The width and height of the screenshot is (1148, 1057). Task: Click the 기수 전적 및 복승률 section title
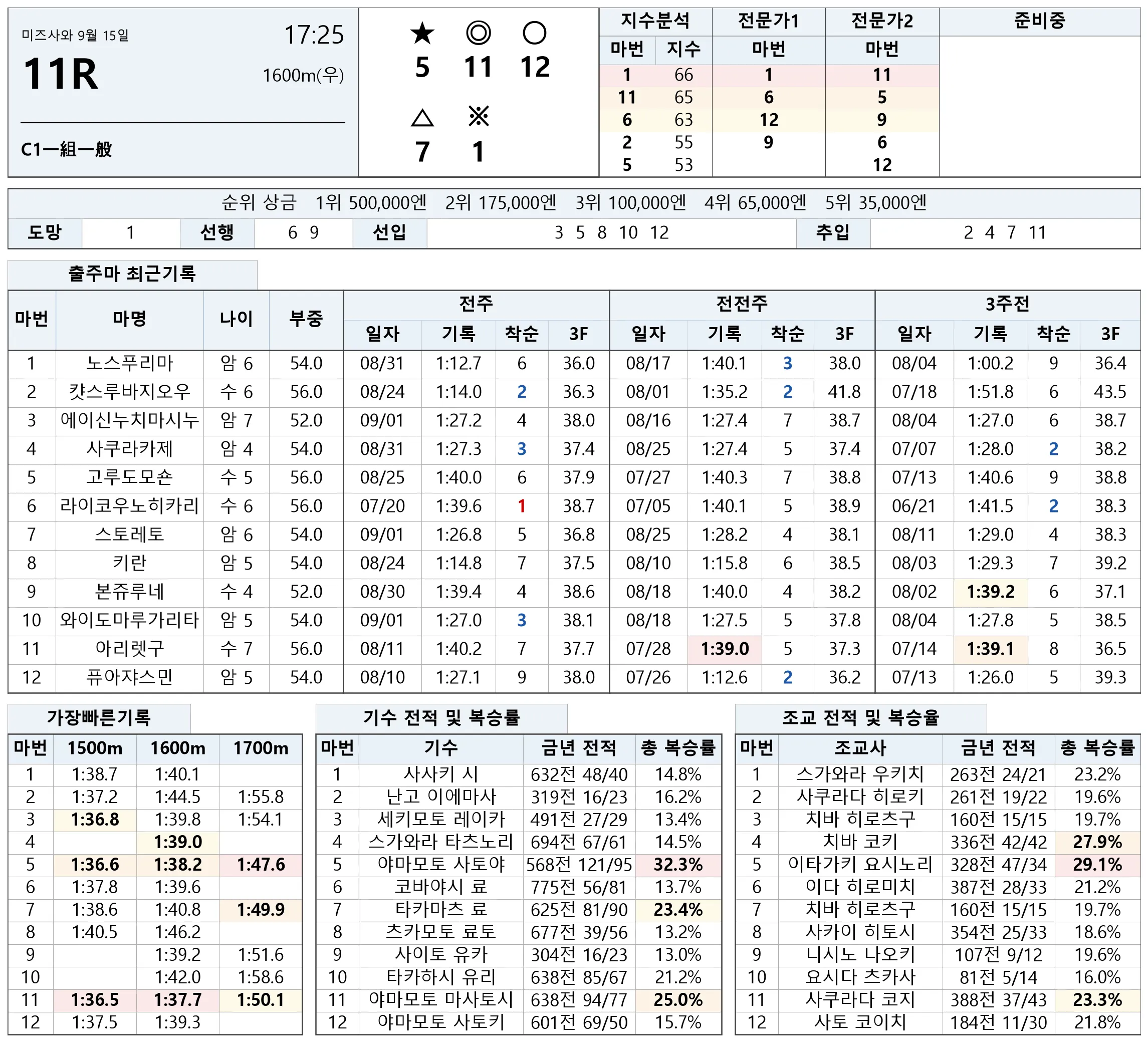pos(441,717)
